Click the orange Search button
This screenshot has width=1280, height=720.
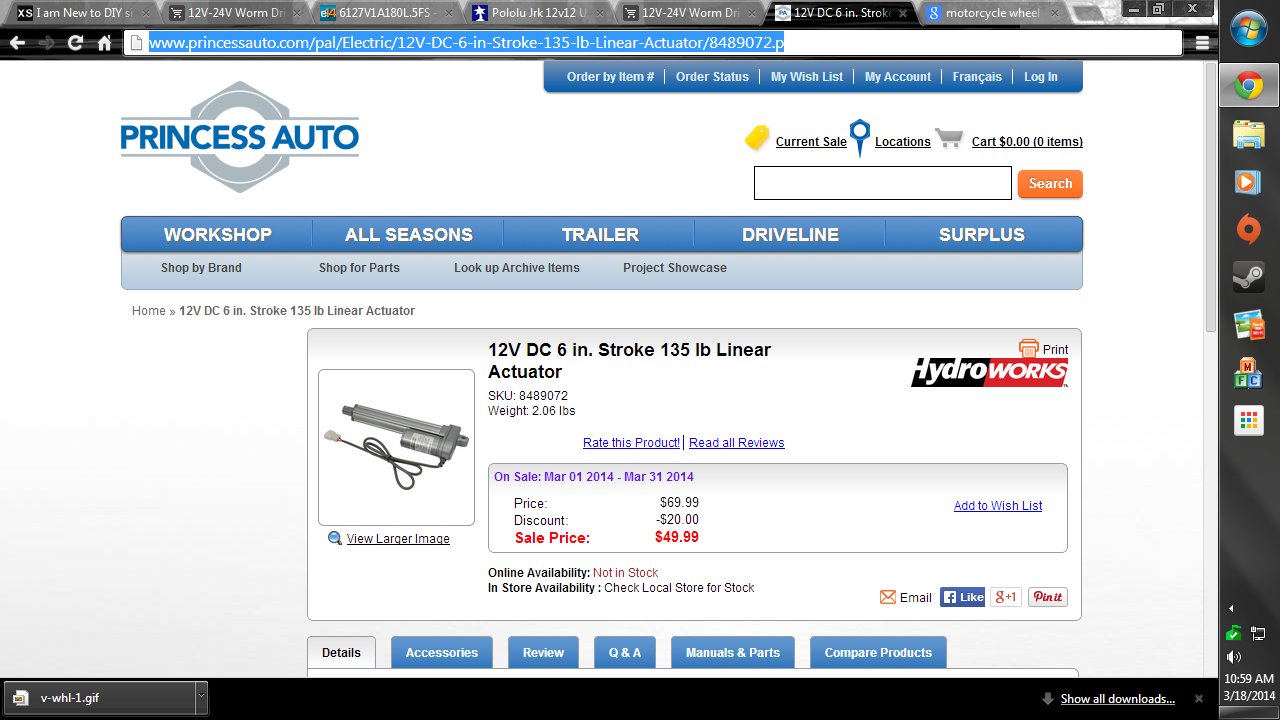1050,184
